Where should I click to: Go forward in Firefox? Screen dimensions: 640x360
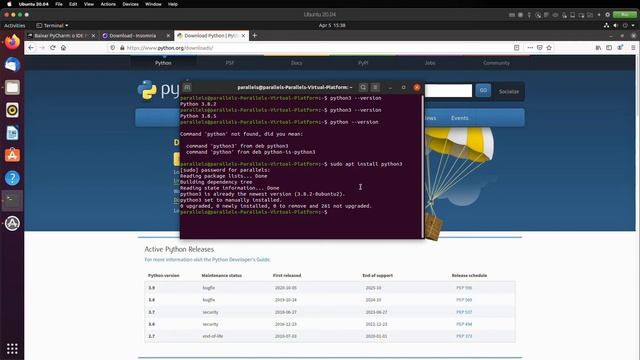tap(42, 48)
